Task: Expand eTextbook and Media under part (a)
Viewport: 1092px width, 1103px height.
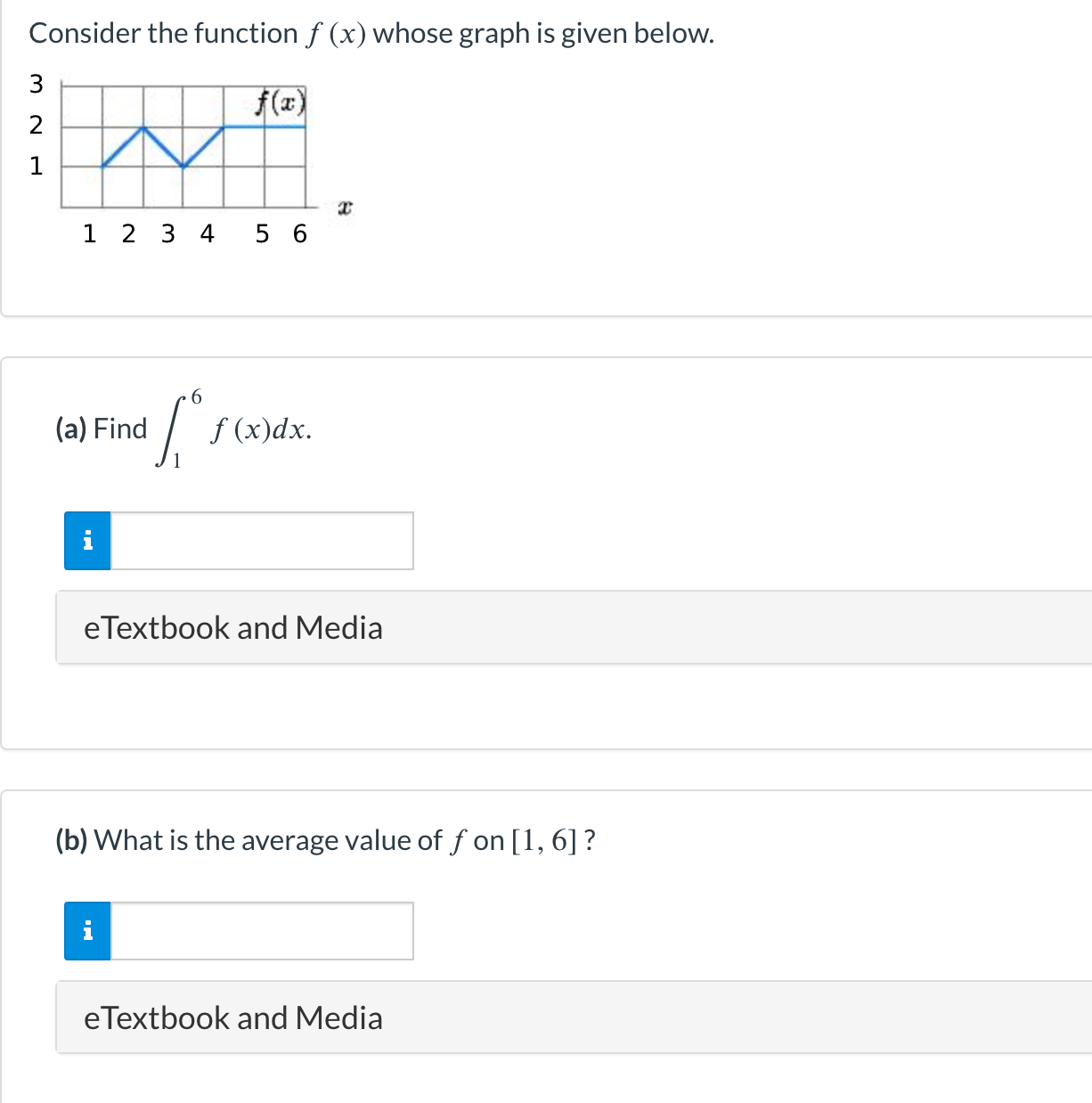Action: click(x=574, y=627)
